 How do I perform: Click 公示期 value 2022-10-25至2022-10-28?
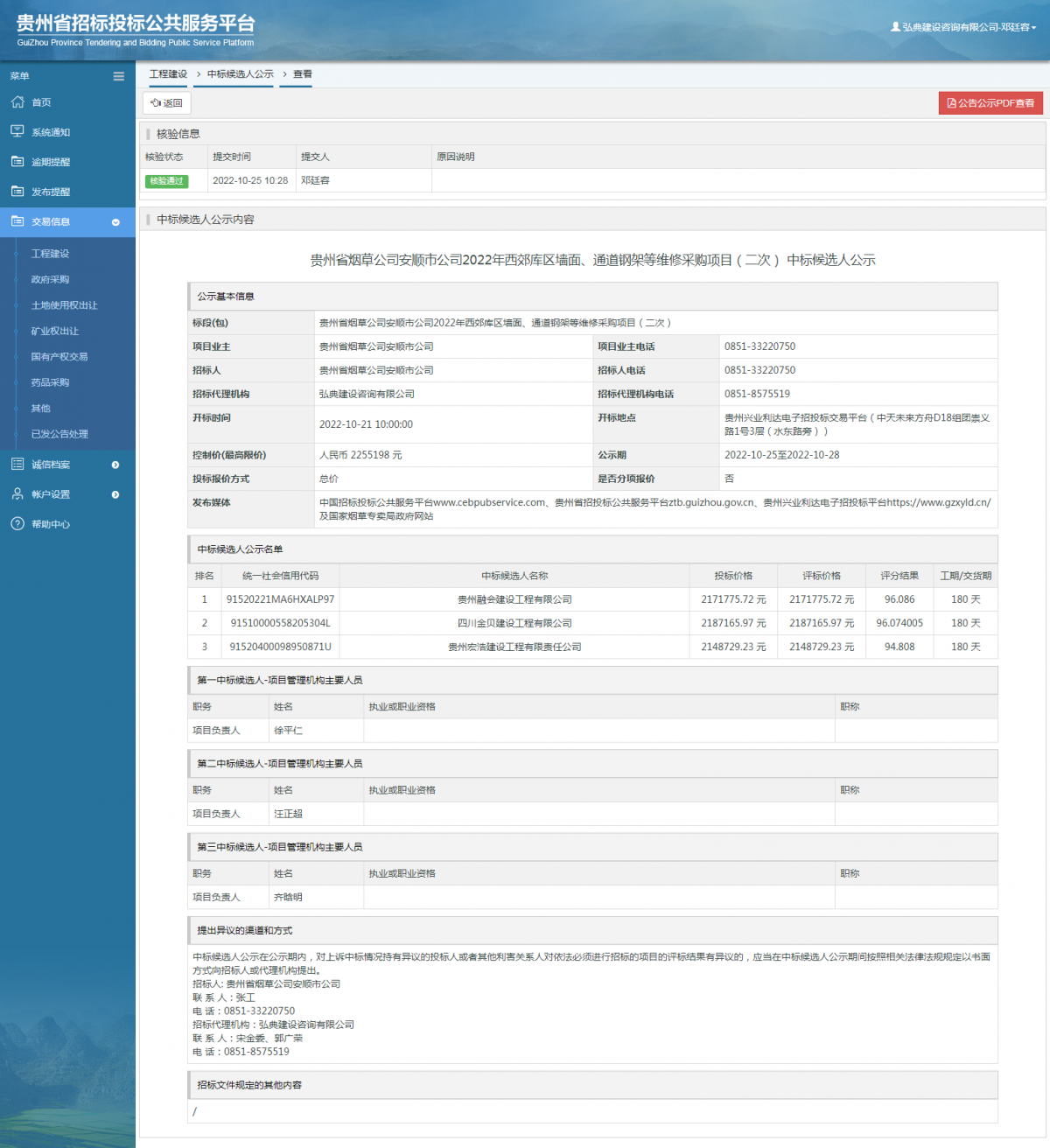click(781, 455)
